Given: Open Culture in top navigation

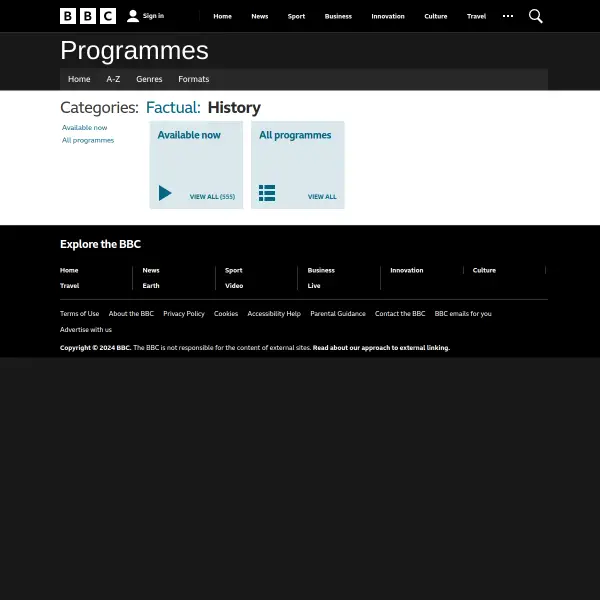Looking at the screenshot, I should point(435,16).
